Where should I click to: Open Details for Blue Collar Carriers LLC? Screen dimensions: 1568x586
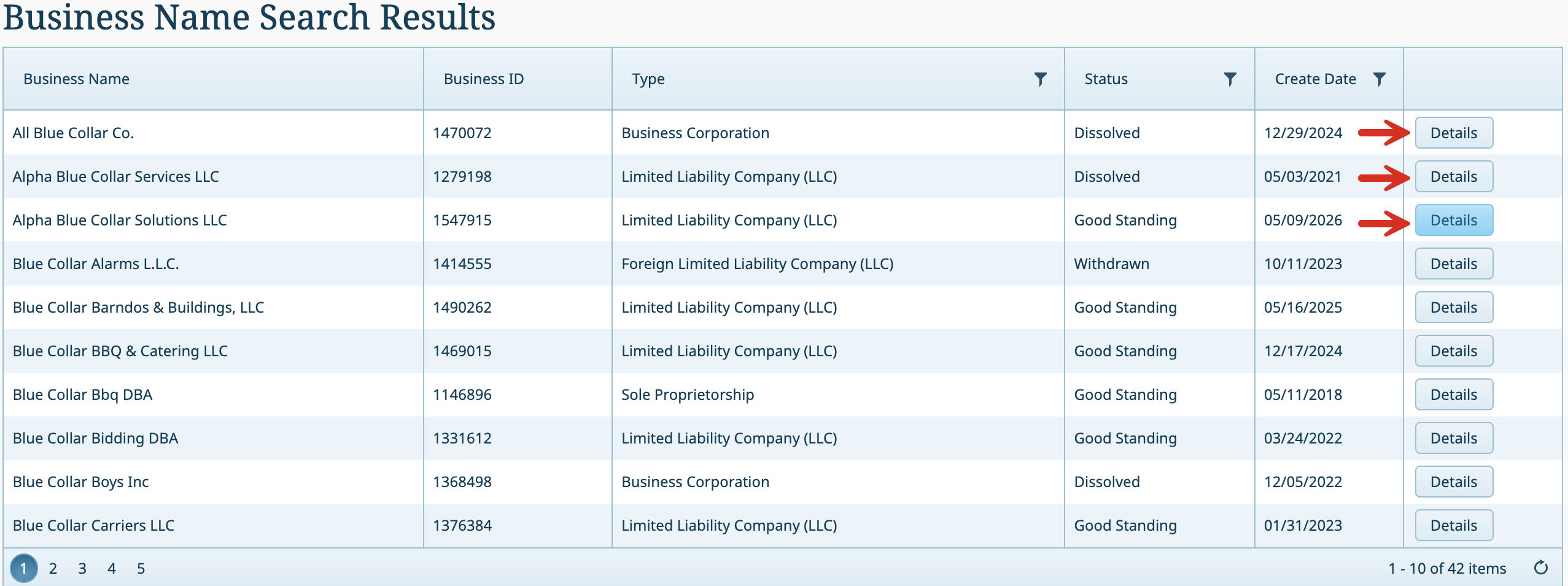1454,525
